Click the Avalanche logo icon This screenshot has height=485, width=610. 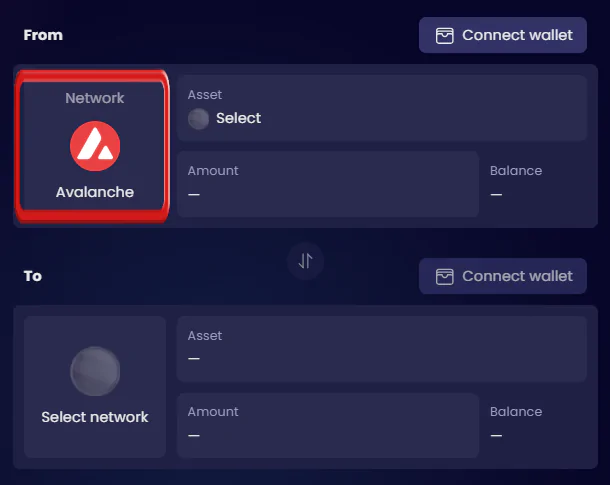tap(95, 146)
